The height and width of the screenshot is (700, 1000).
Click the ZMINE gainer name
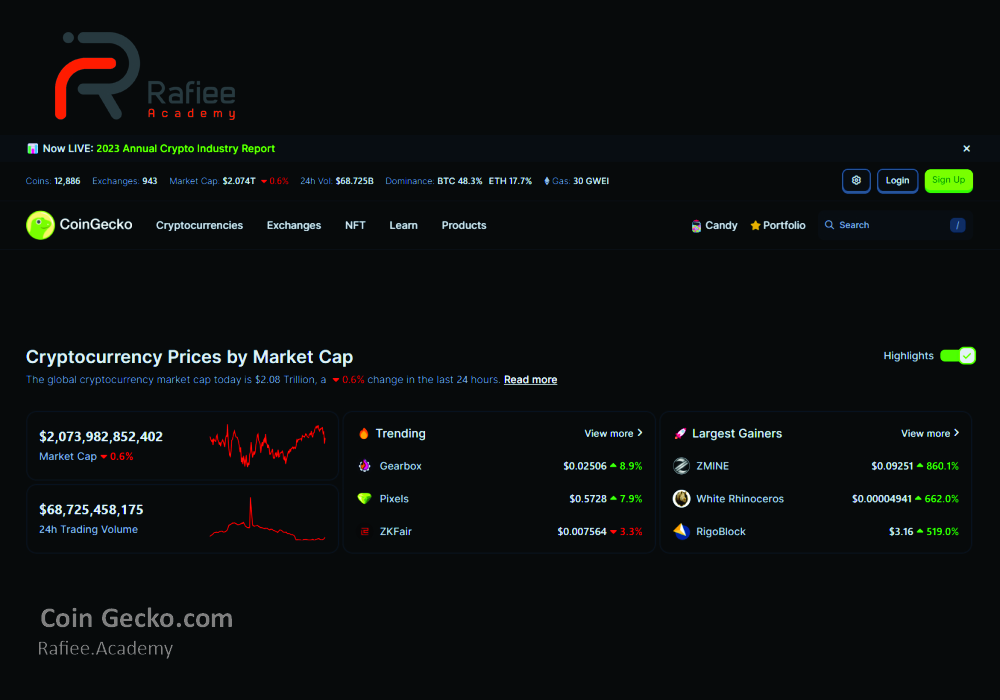click(x=712, y=466)
